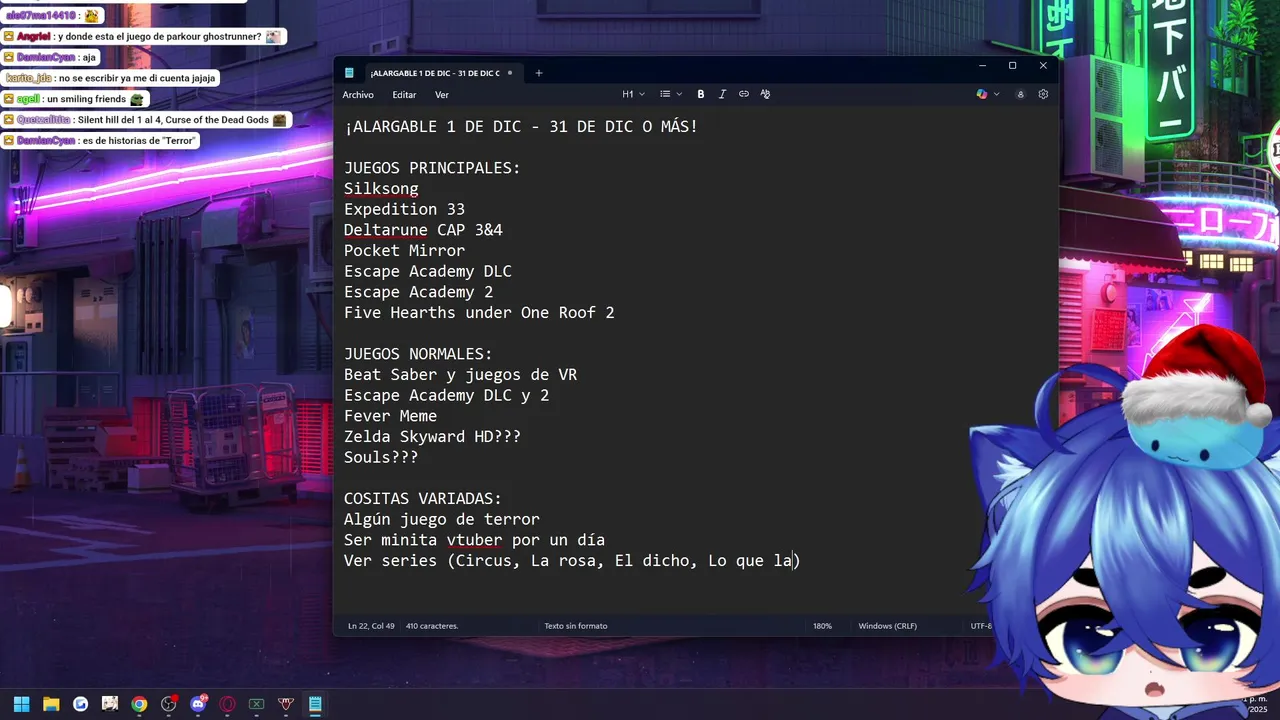Open the bullet list style dropdown

[671, 94]
